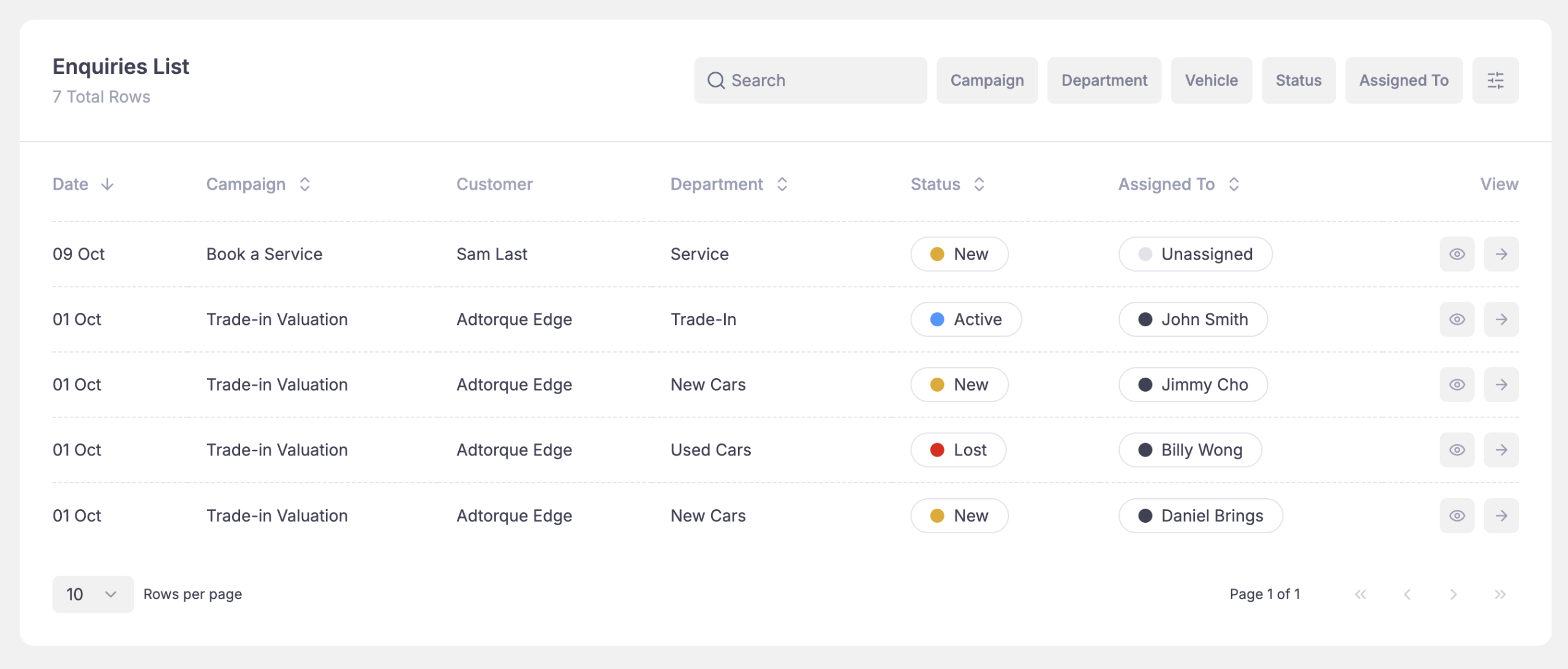The height and width of the screenshot is (669, 1568).
Task: Toggle the Date column sort direction
Action: pyautogui.click(x=108, y=184)
